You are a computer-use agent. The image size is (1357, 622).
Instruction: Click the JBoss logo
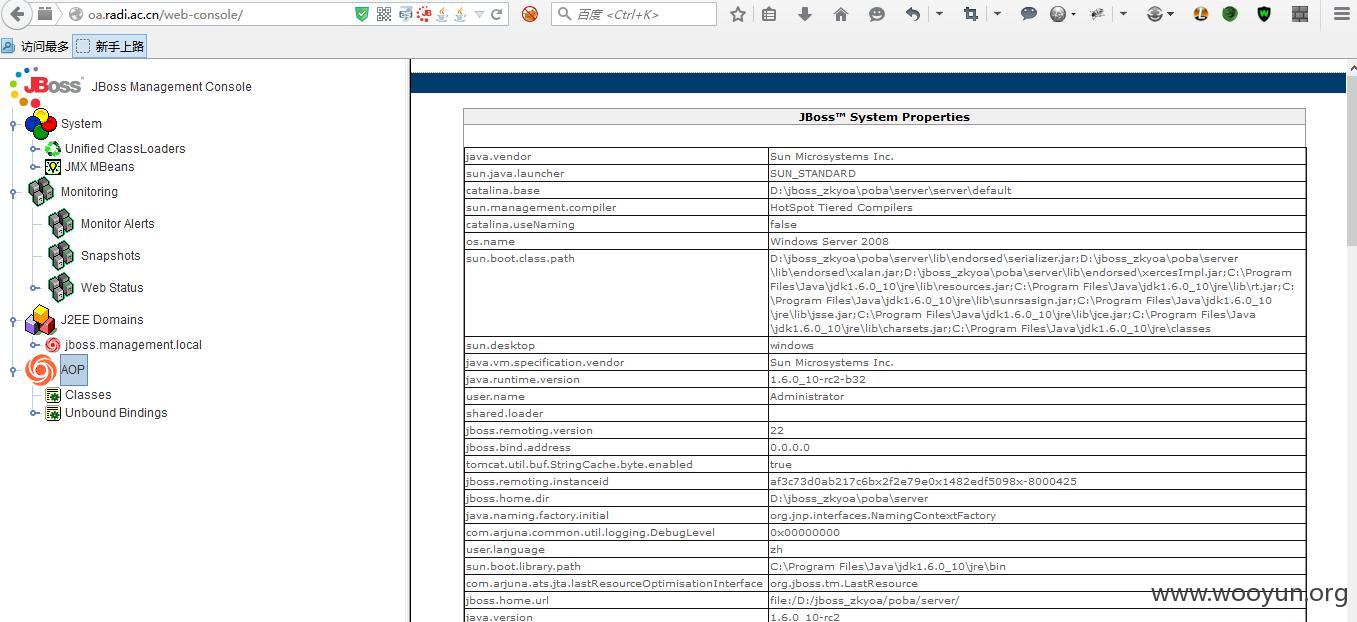coord(46,85)
